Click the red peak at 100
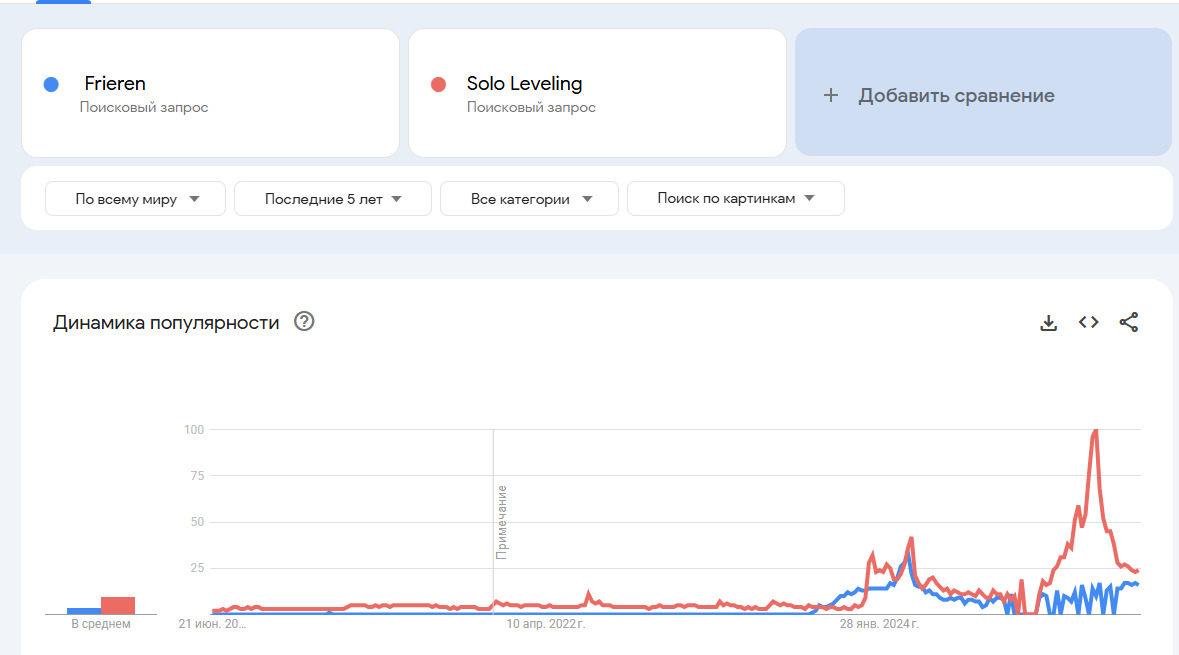This screenshot has width=1179, height=655. pos(1096,431)
